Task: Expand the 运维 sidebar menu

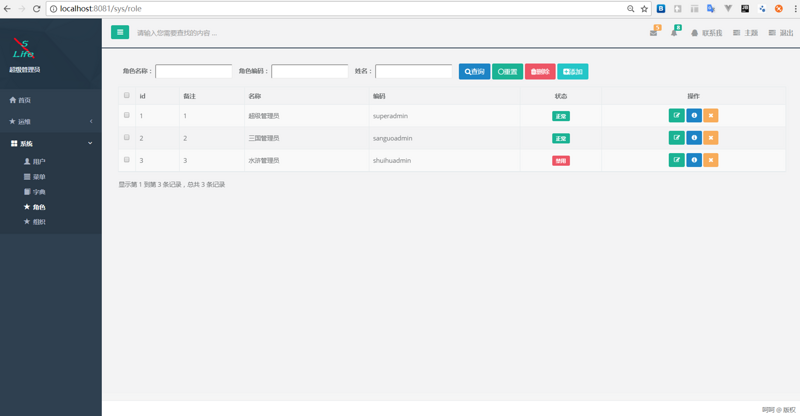Action: 51,121
